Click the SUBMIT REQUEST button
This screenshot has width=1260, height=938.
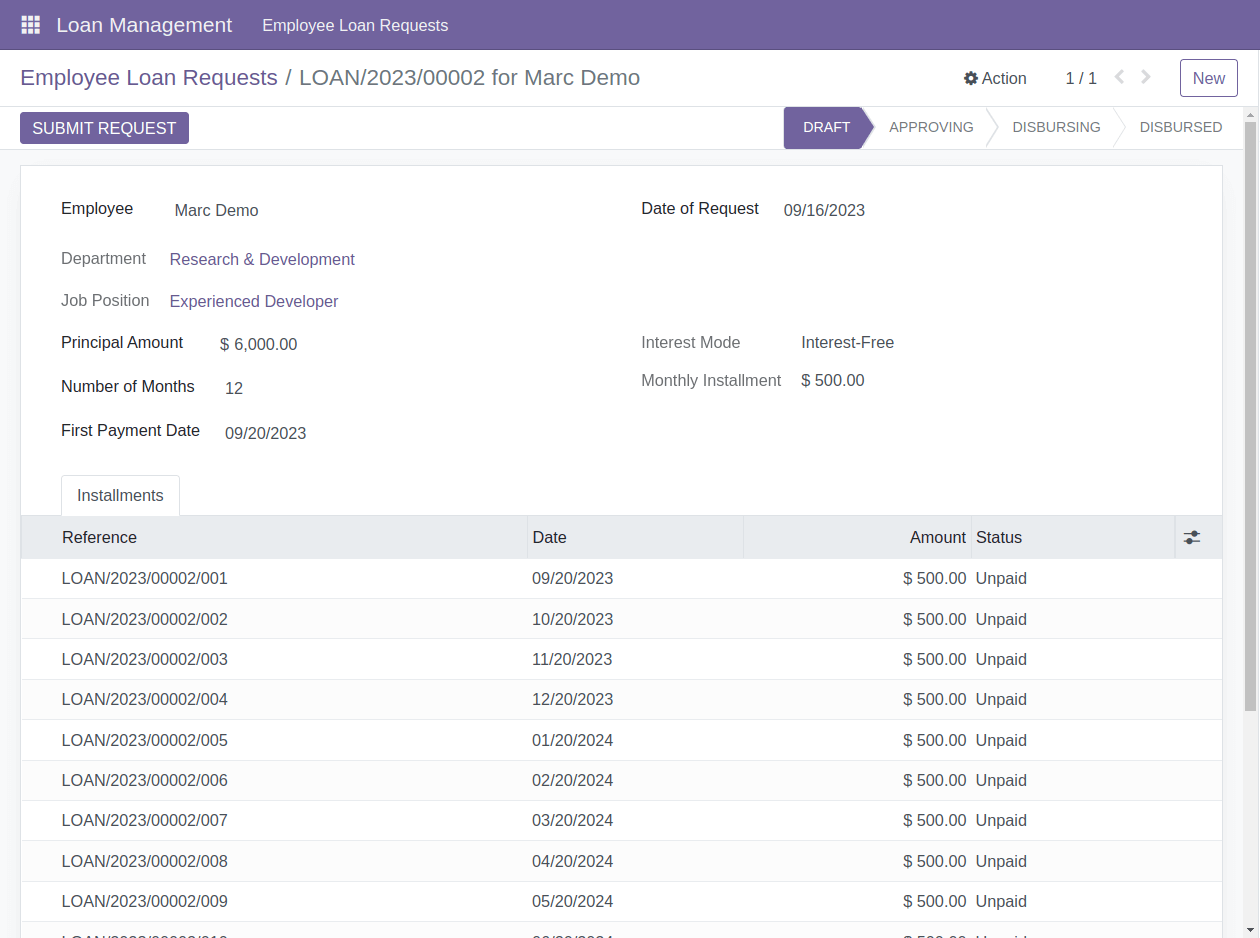pos(103,127)
